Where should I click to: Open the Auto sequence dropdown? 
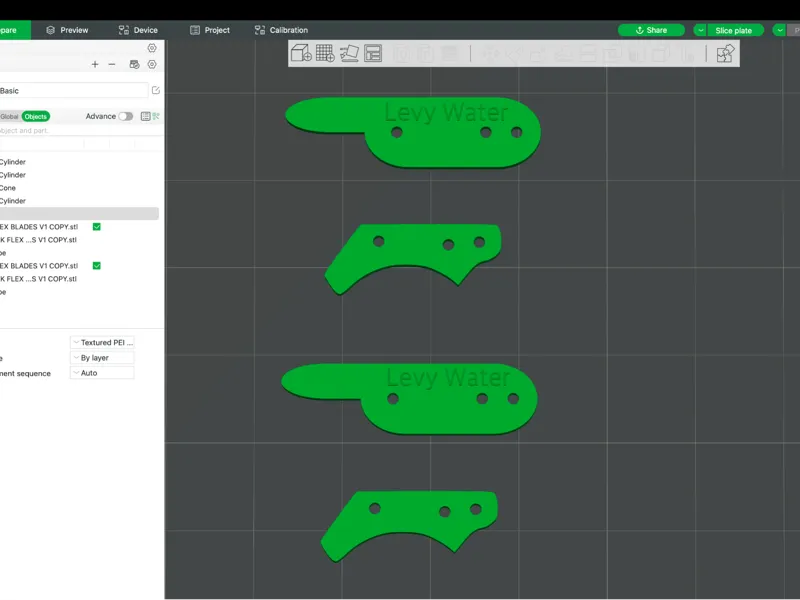point(102,373)
